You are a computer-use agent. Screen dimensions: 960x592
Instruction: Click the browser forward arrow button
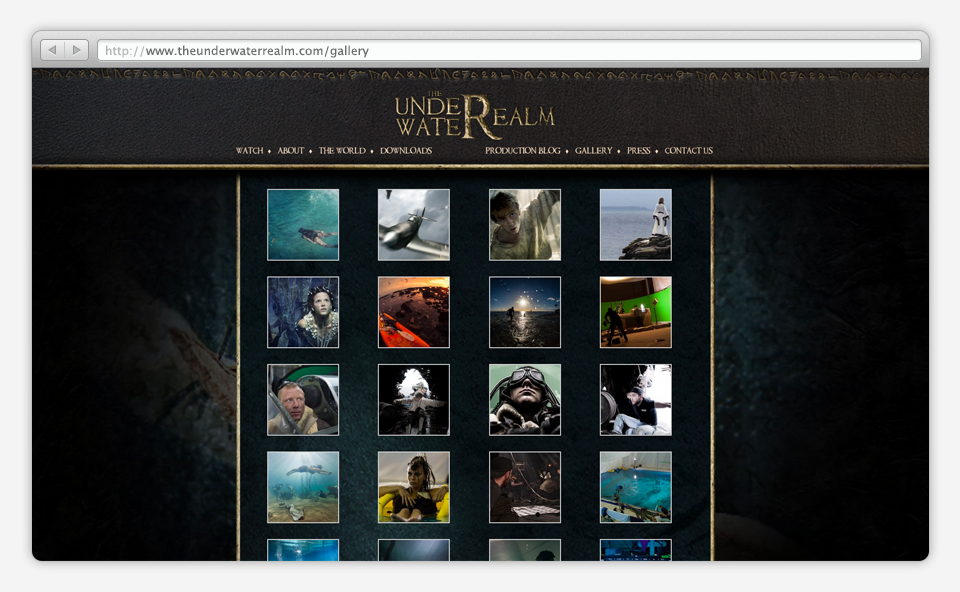77,50
